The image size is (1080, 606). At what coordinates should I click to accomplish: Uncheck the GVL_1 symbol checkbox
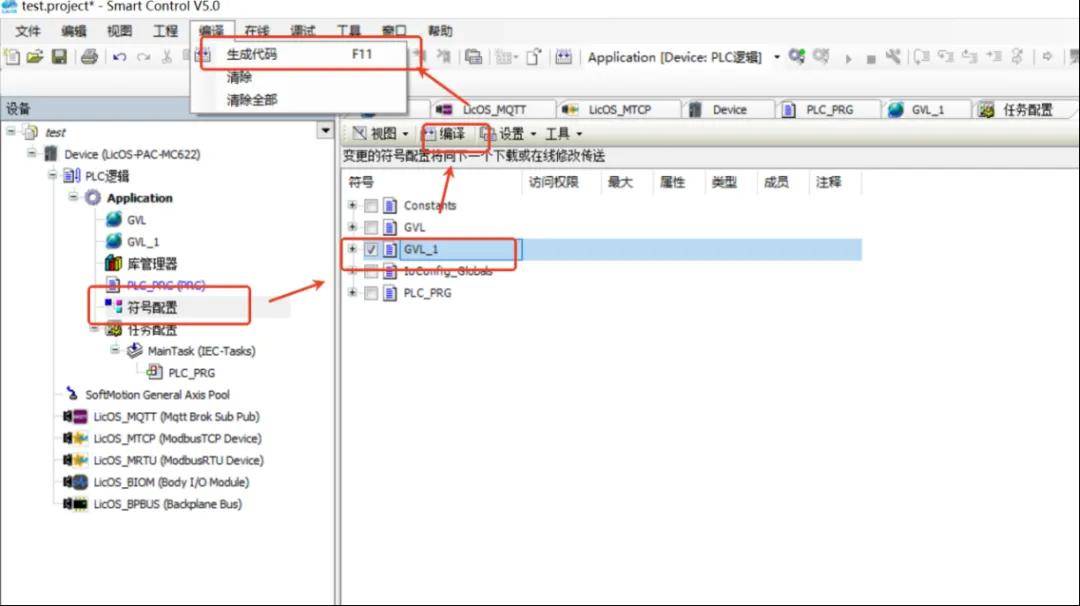[371, 249]
